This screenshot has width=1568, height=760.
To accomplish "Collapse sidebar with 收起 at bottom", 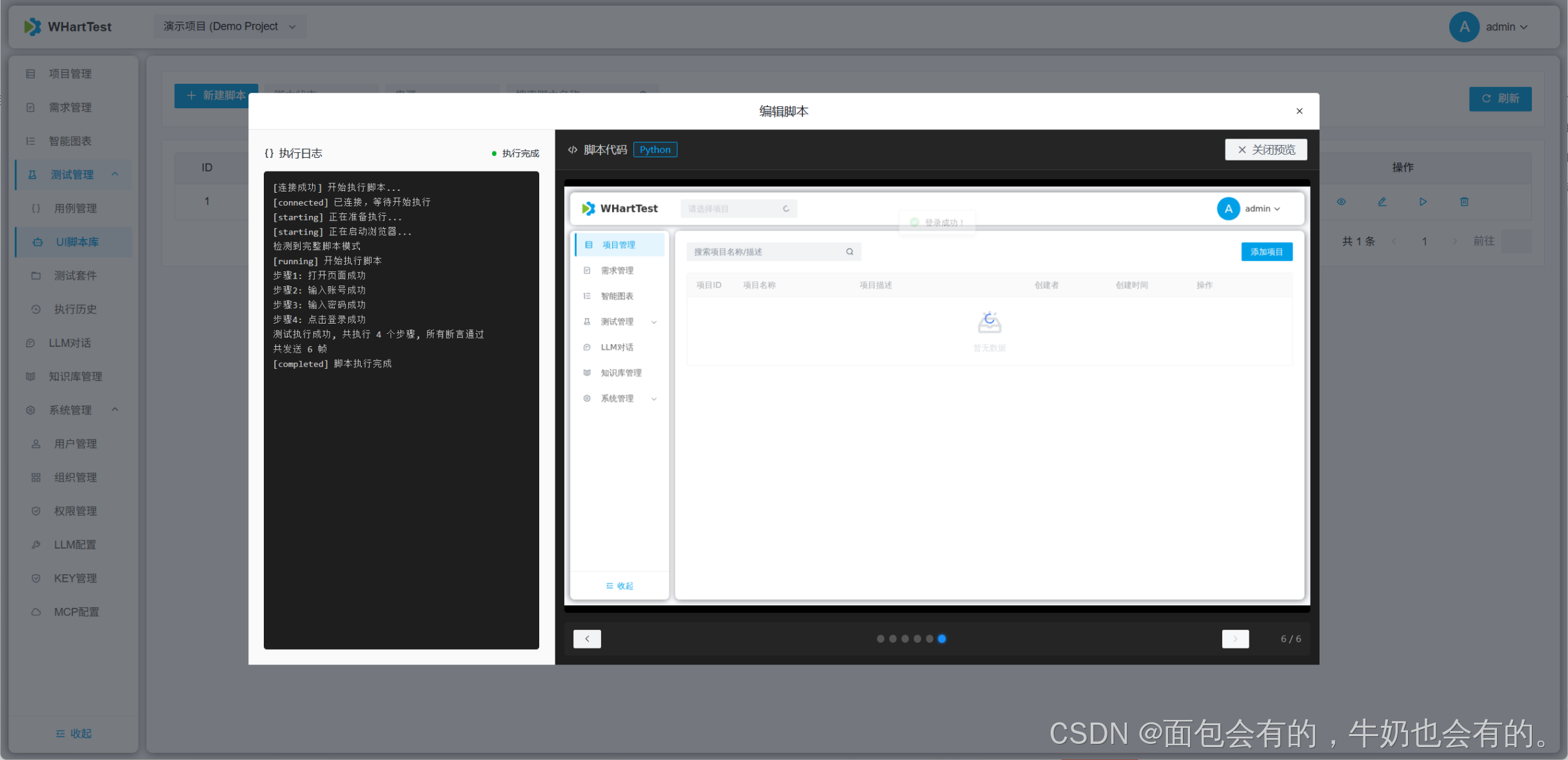I will [74, 734].
